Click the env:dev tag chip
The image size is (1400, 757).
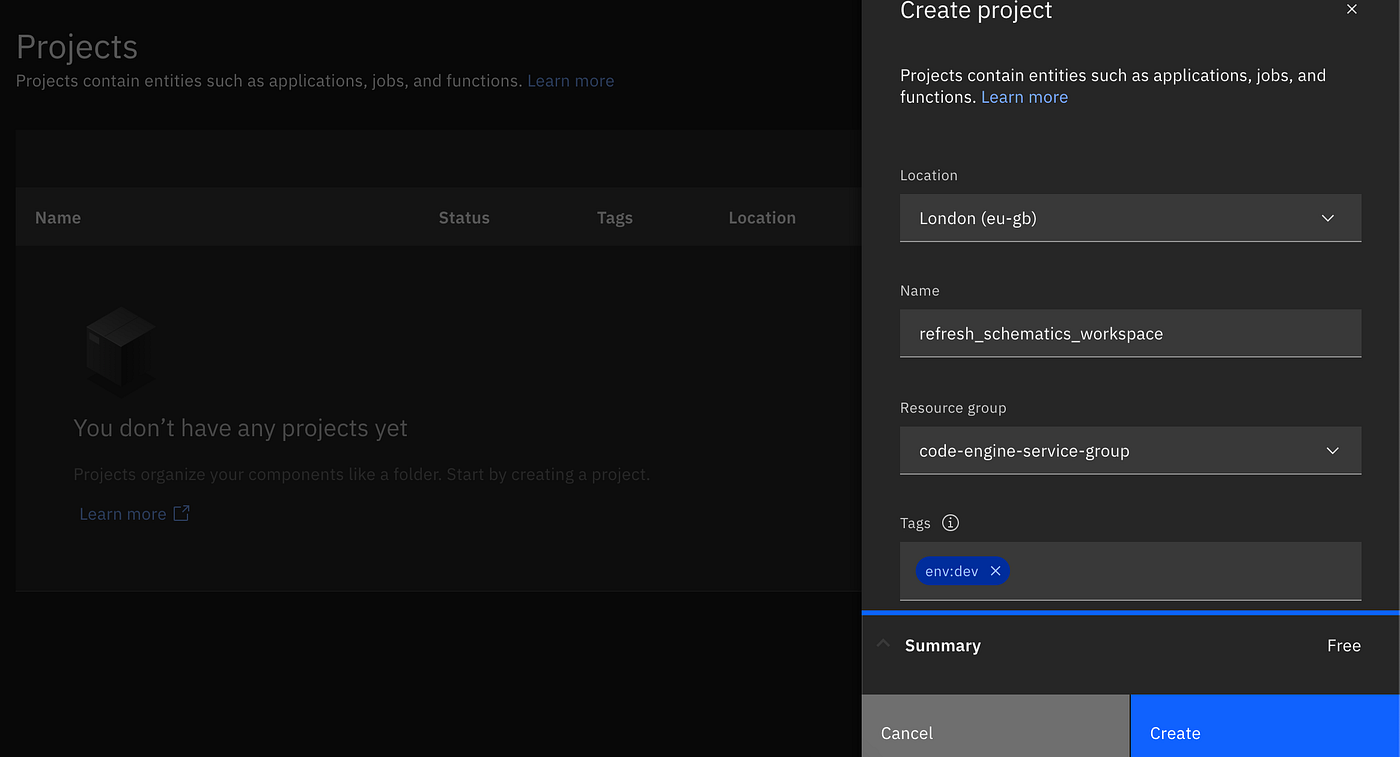(951, 571)
